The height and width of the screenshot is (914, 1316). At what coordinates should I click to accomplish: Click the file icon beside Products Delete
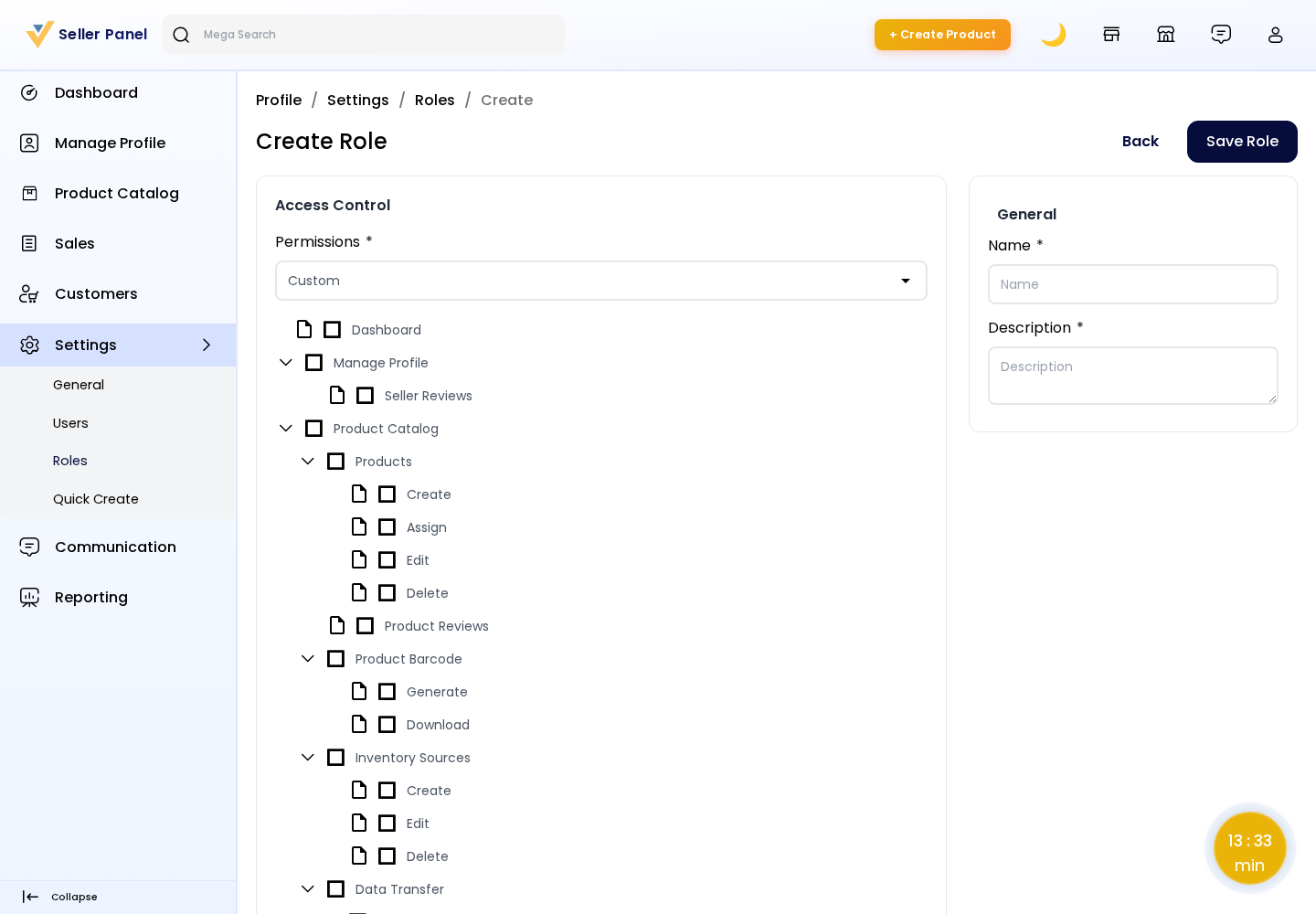click(x=359, y=592)
